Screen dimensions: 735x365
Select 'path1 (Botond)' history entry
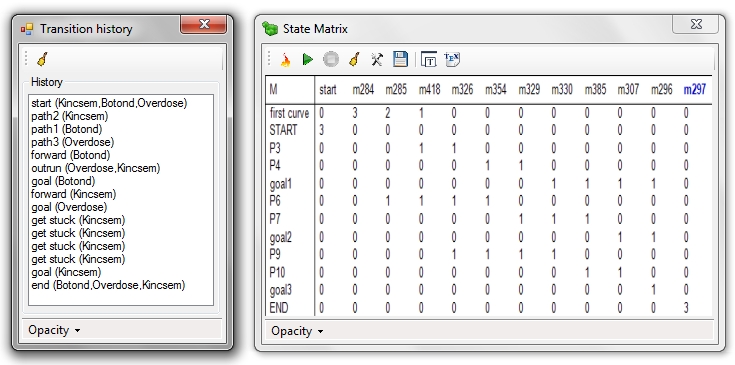[67, 129]
